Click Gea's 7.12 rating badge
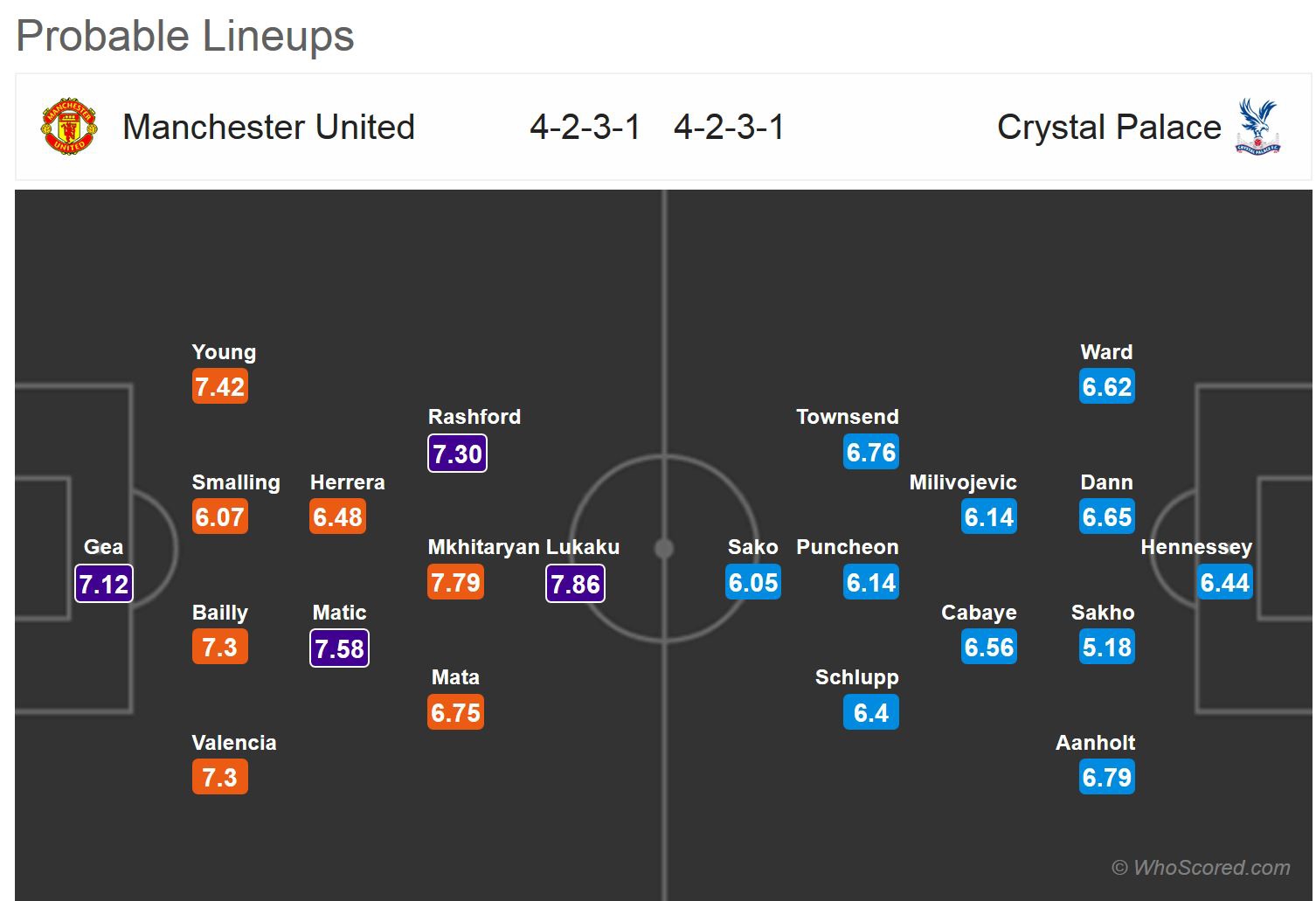The image size is (1316, 901). point(103,584)
